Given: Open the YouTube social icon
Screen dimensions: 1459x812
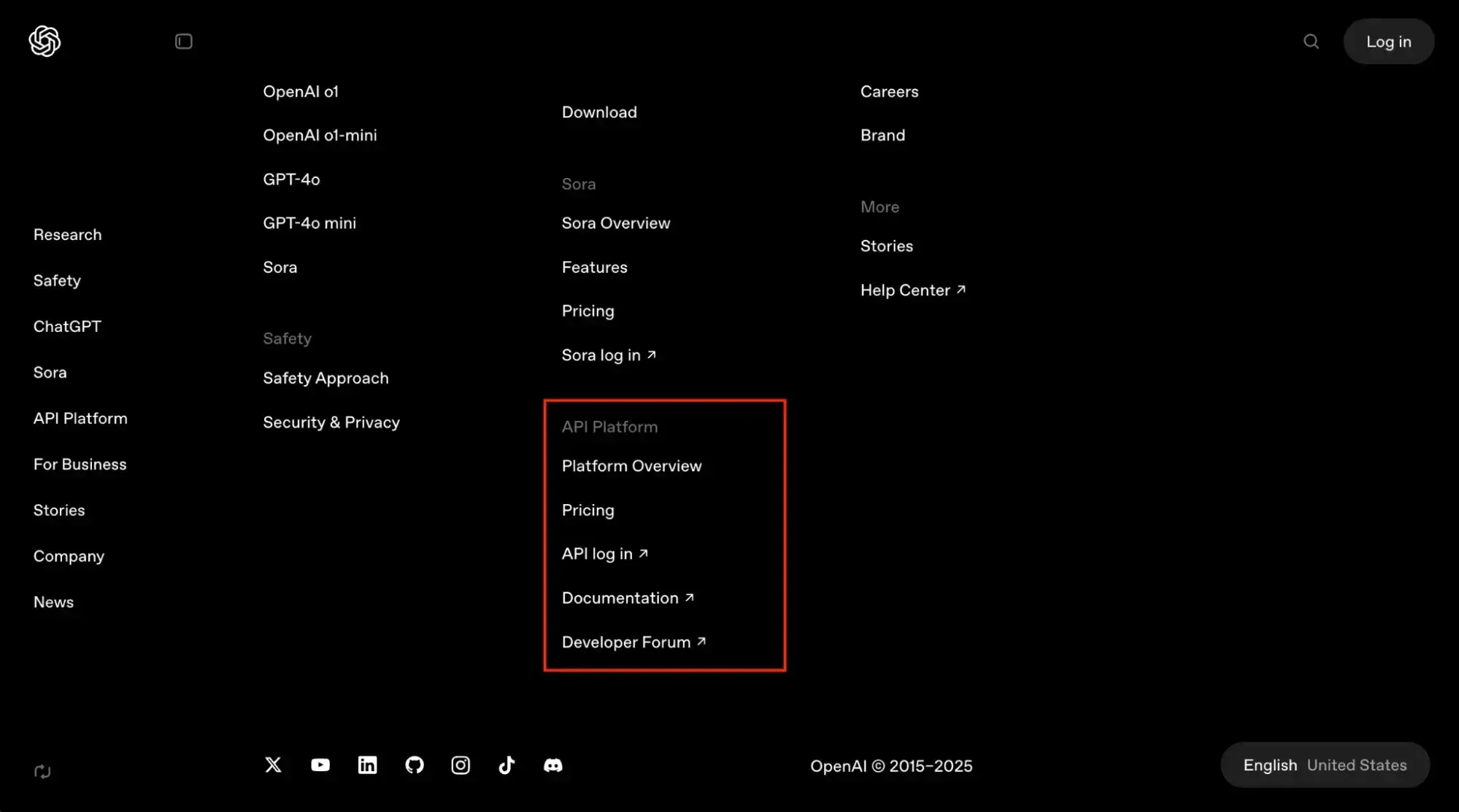Looking at the screenshot, I should [x=320, y=765].
